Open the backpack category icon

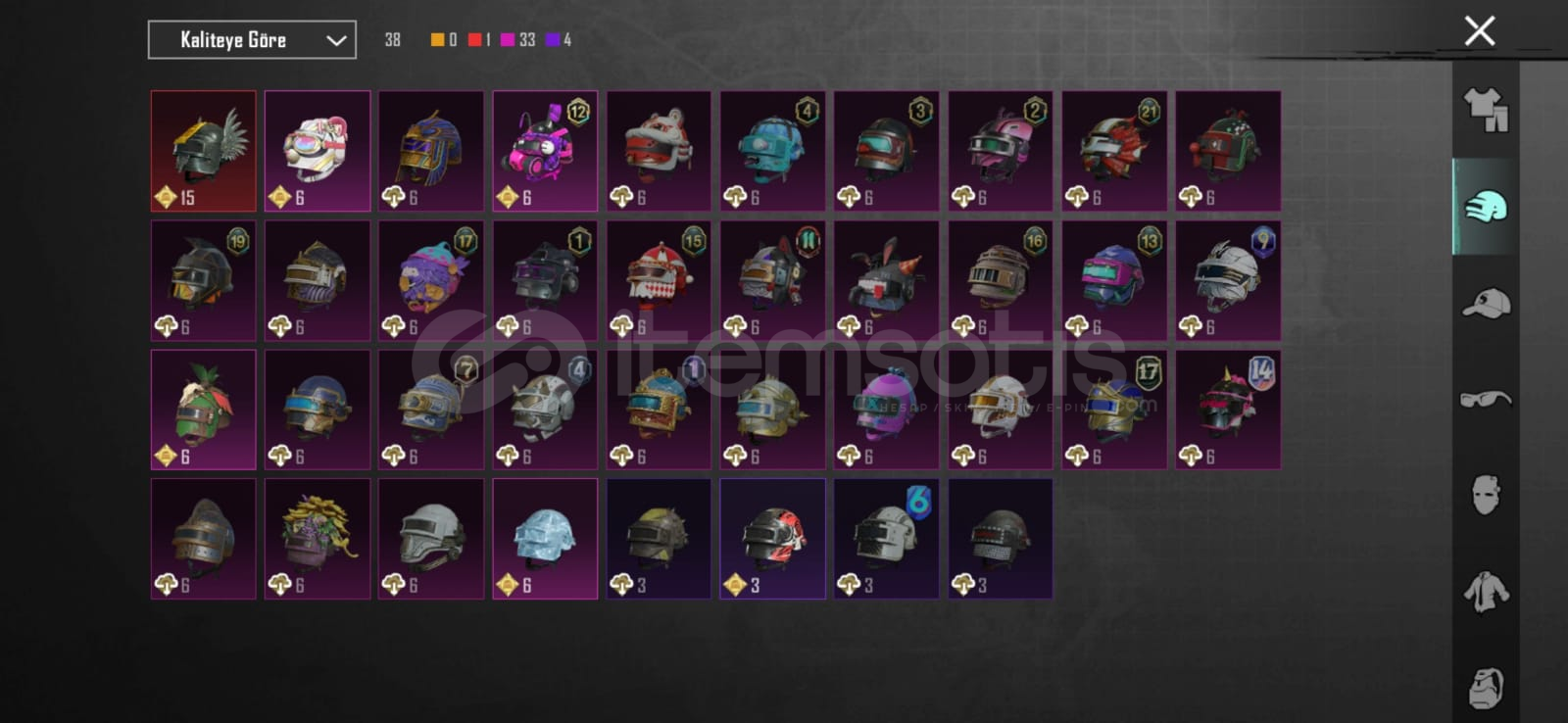tap(1486, 688)
